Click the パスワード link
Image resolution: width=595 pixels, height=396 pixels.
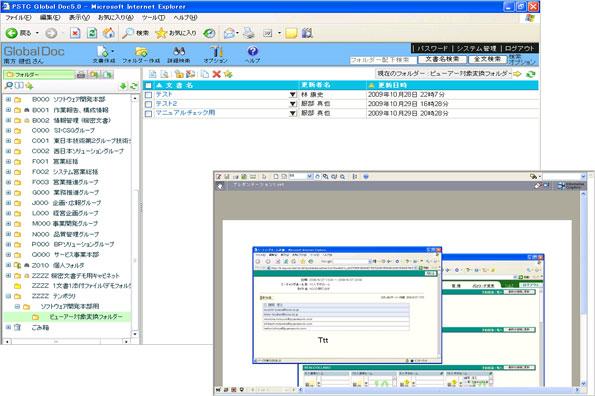433,49
